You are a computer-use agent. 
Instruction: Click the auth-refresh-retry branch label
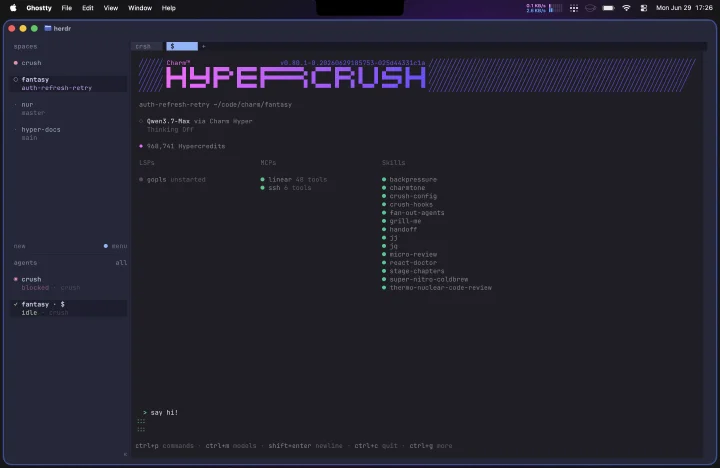pyautogui.click(x=56, y=88)
